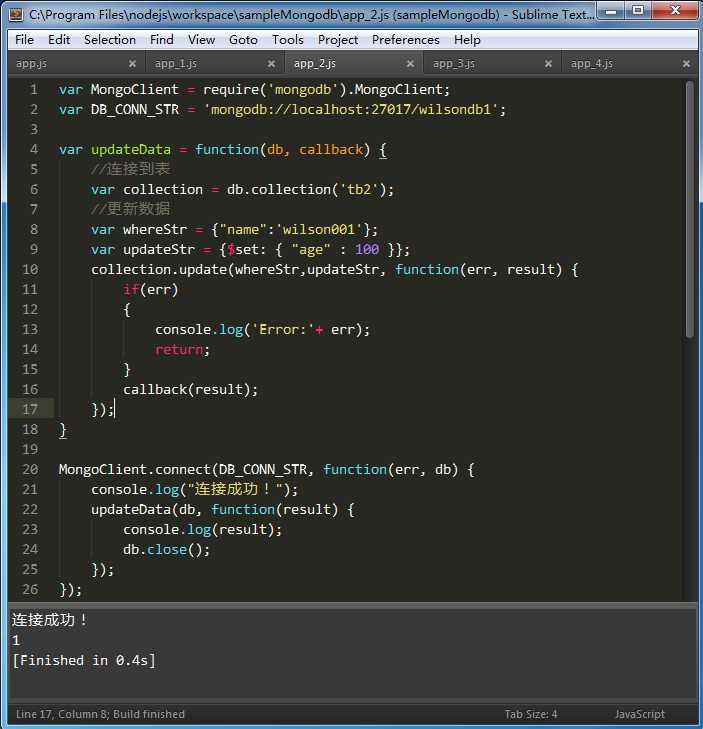
Task: Click the vertical editor scrollbar thumb
Action: click(689, 209)
